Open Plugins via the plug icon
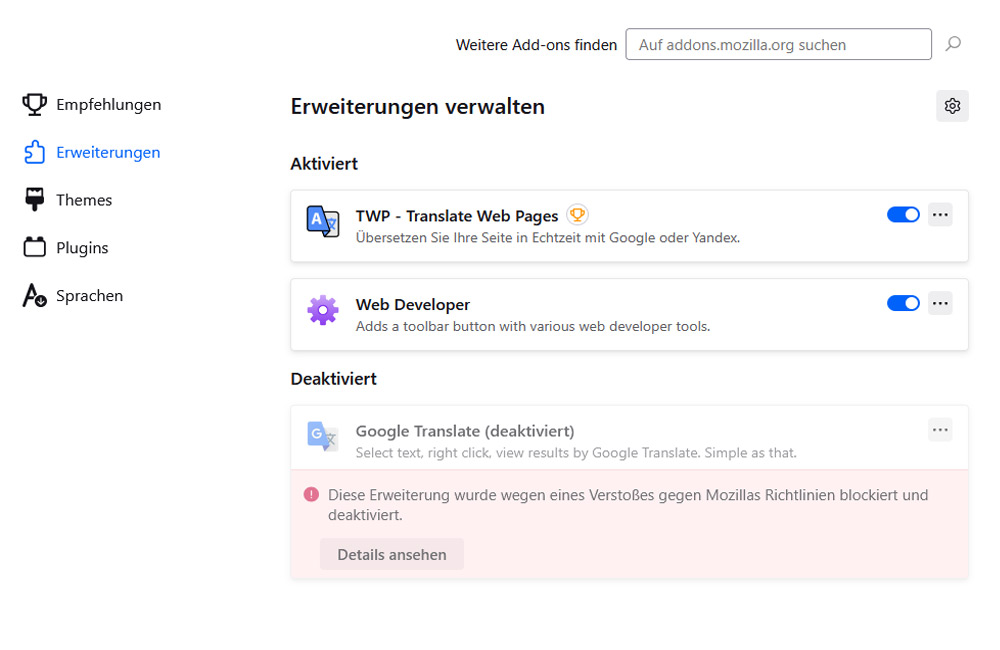The image size is (1000, 650). point(34,247)
